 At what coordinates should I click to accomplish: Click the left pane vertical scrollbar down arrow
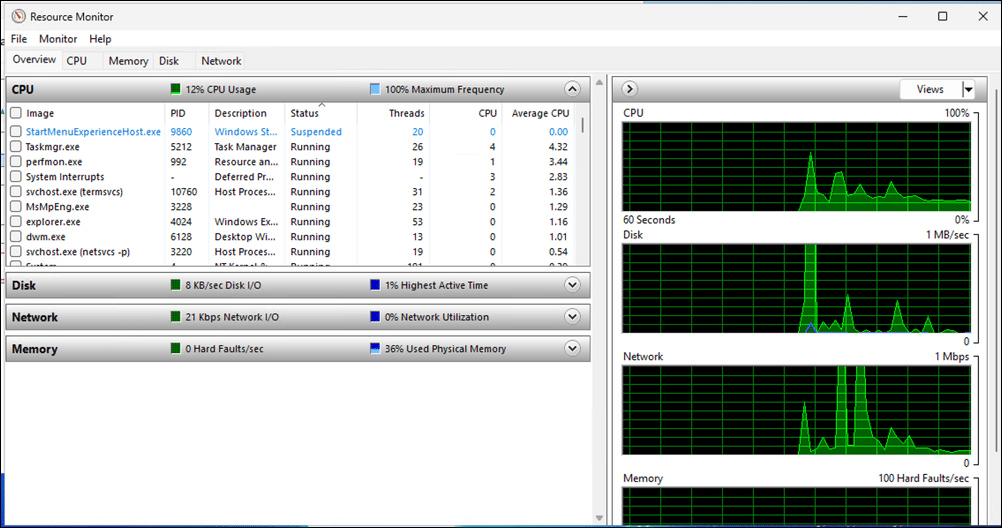[x=599, y=518]
